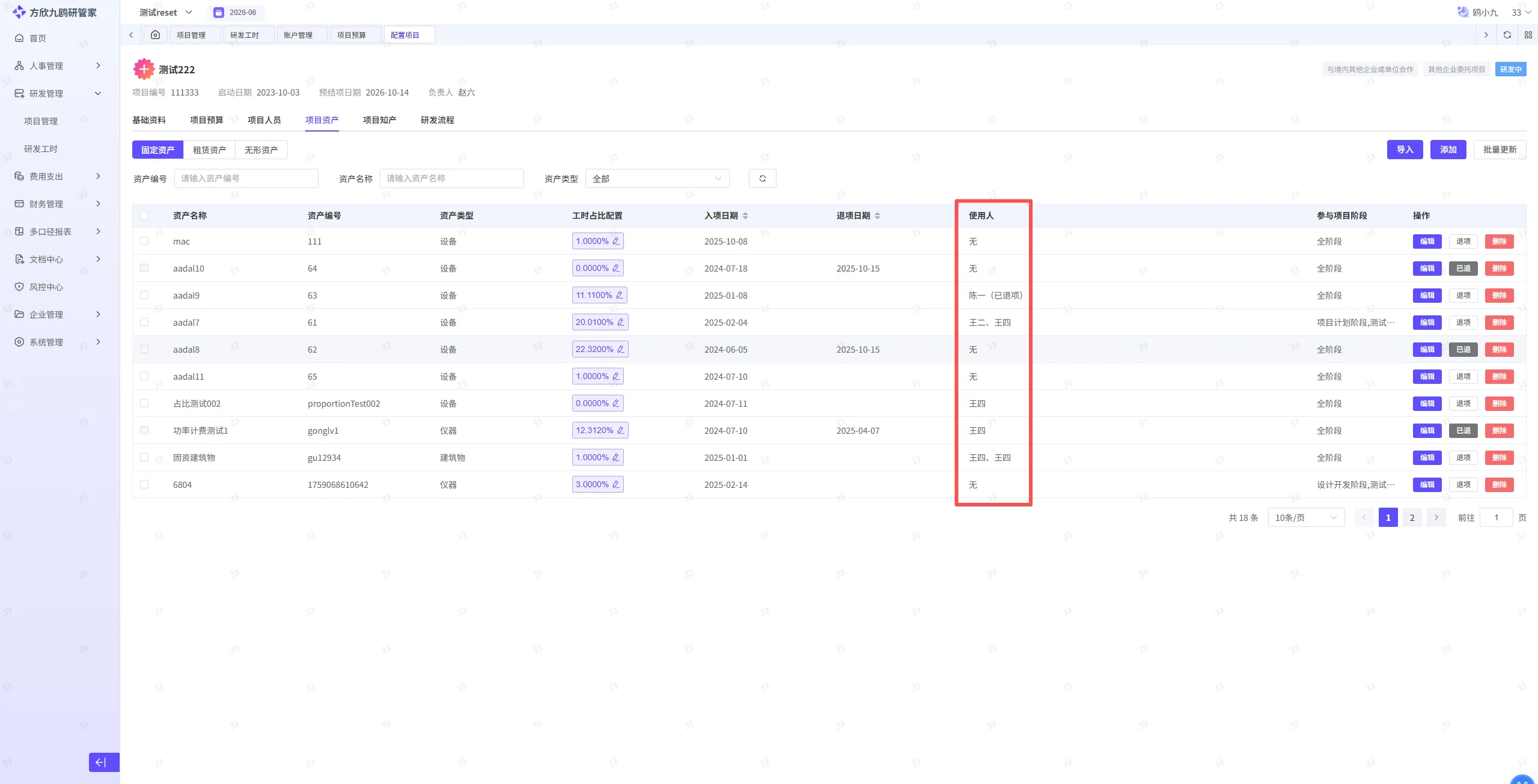The height and width of the screenshot is (784, 1538).
Task: Edit the 11.1100% ratio pencil for aadal9
Action: click(619, 295)
